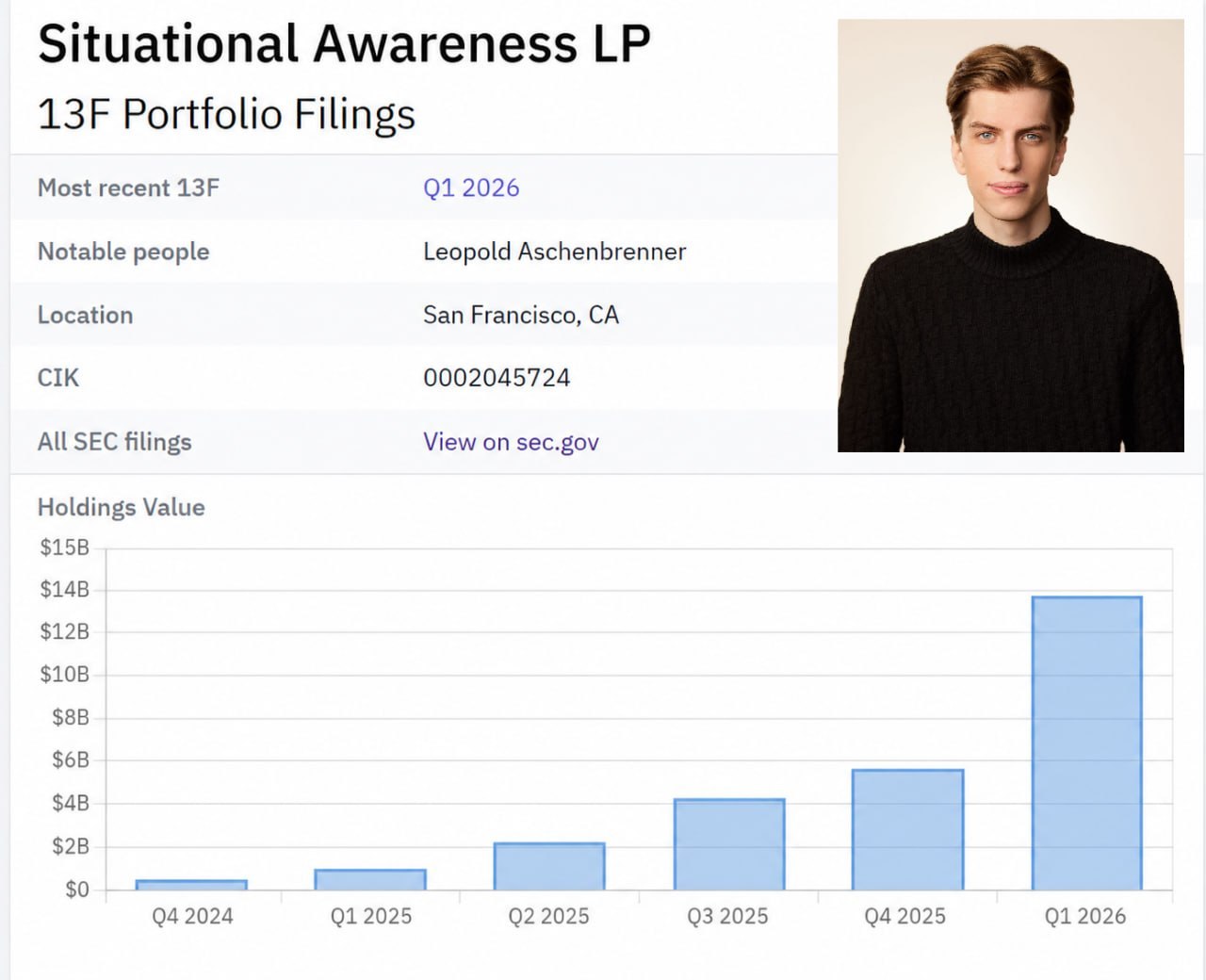Click the $6B y-axis label

coord(71,760)
